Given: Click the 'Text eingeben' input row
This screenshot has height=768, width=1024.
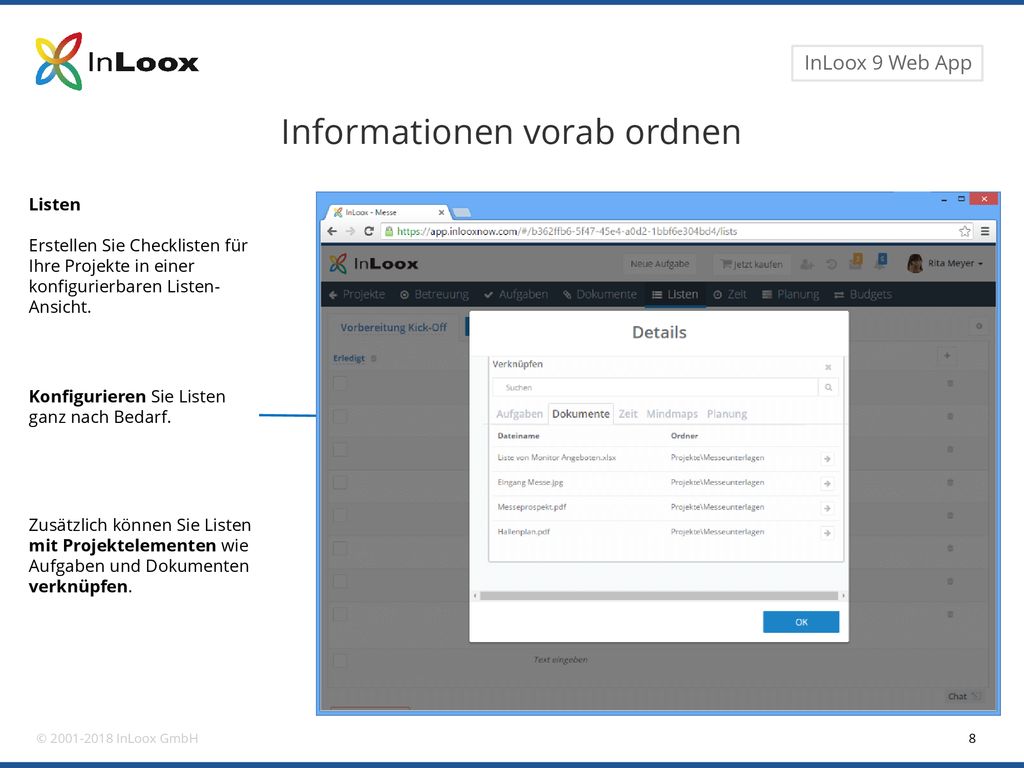Looking at the screenshot, I should (560, 660).
